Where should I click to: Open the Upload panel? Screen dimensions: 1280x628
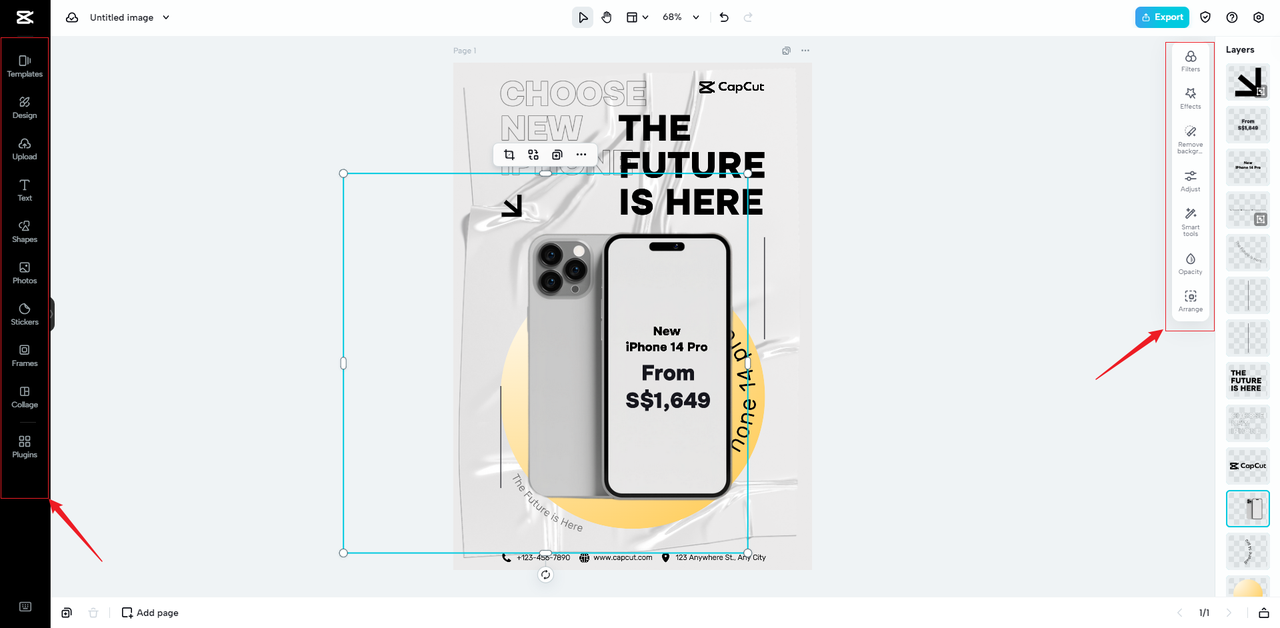(25, 149)
